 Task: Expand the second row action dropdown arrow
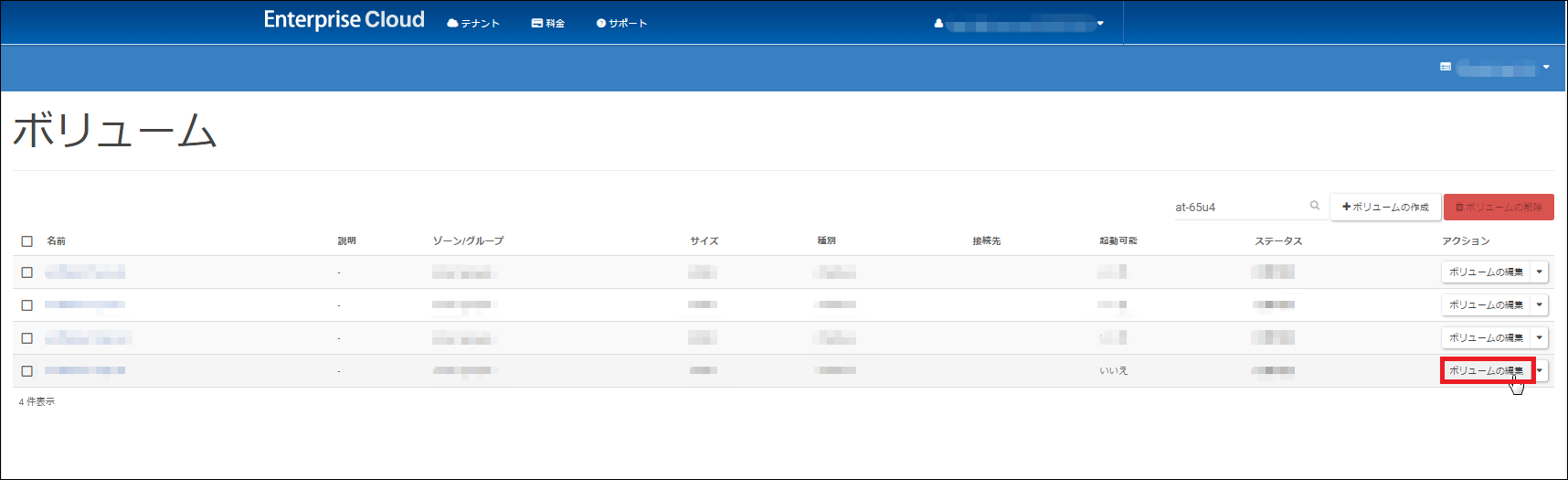tap(1540, 305)
